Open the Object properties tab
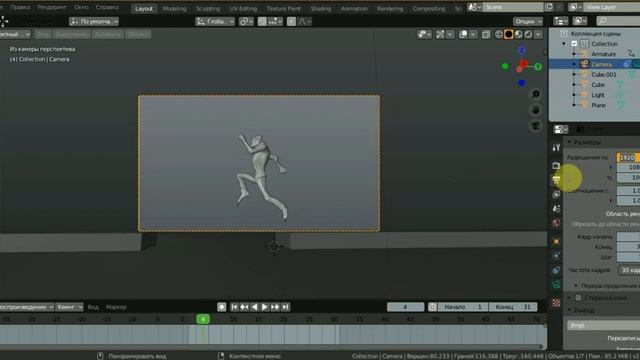The width and height of the screenshot is (640, 360). [556, 241]
